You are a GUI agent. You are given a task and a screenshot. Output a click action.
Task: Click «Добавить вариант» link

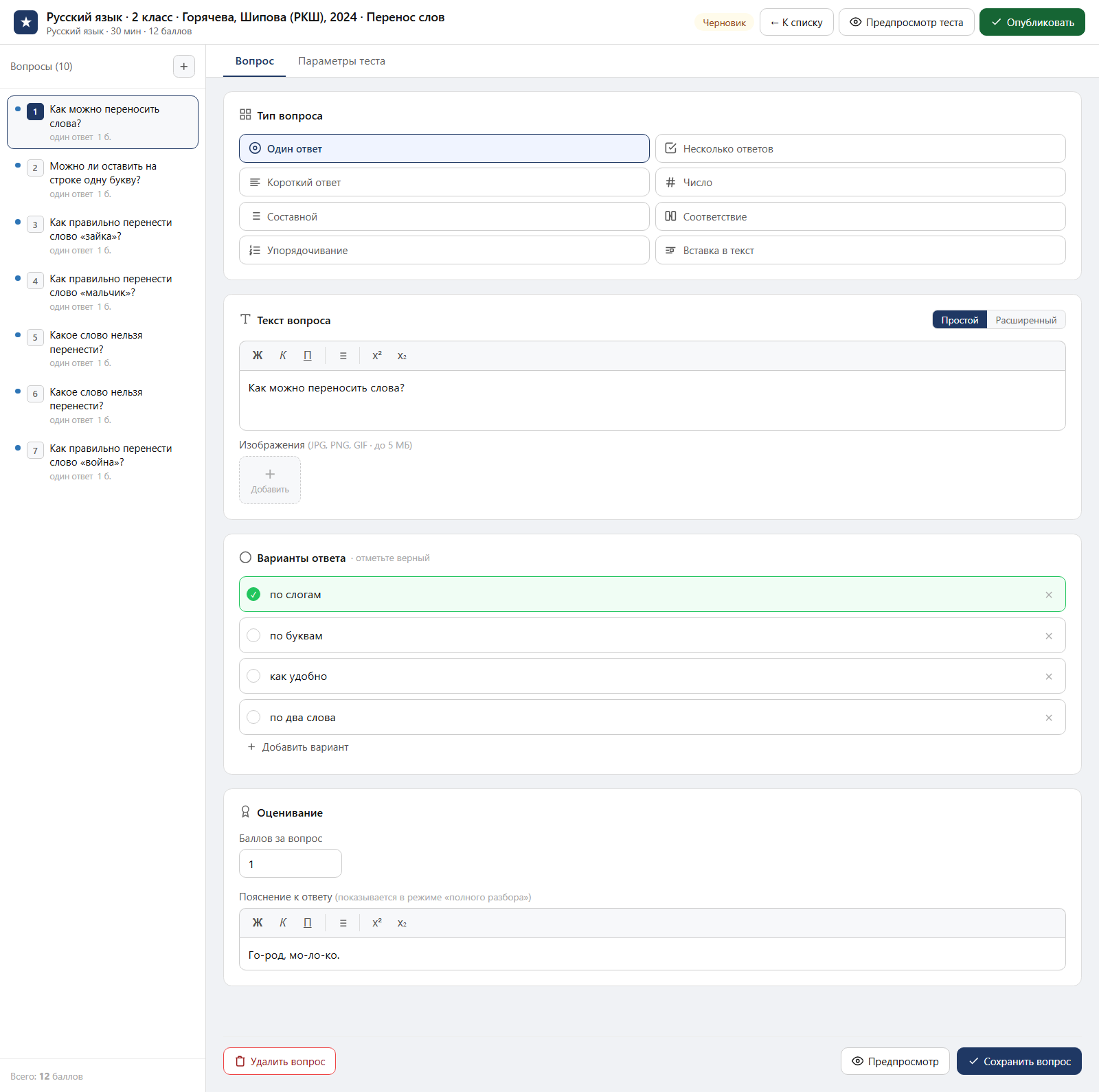pyautogui.click(x=298, y=747)
